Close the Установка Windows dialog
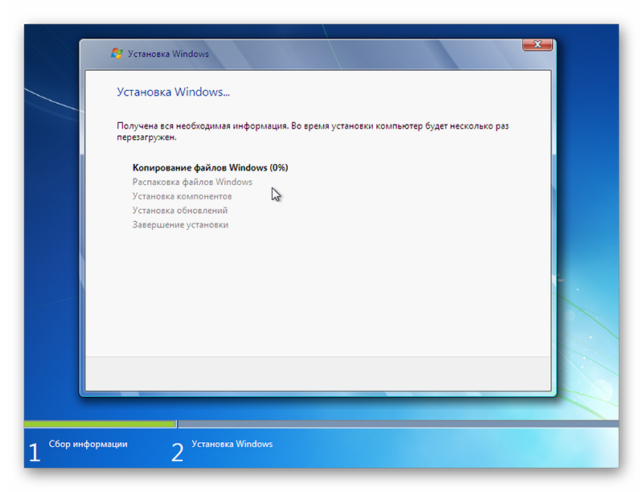Screen dimensions: 643x492 coord(538,44)
